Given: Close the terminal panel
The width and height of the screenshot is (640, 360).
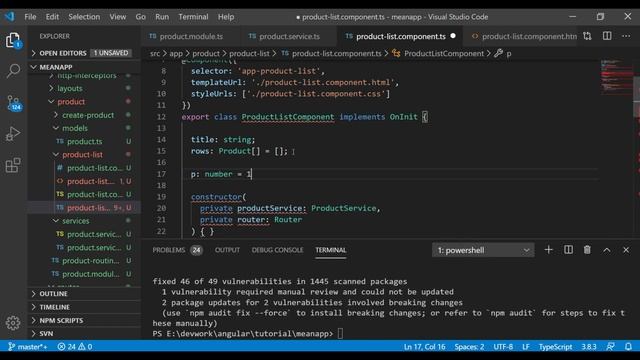Looking at the screenshot, I should pyautogui.click(x=626, y=250).
